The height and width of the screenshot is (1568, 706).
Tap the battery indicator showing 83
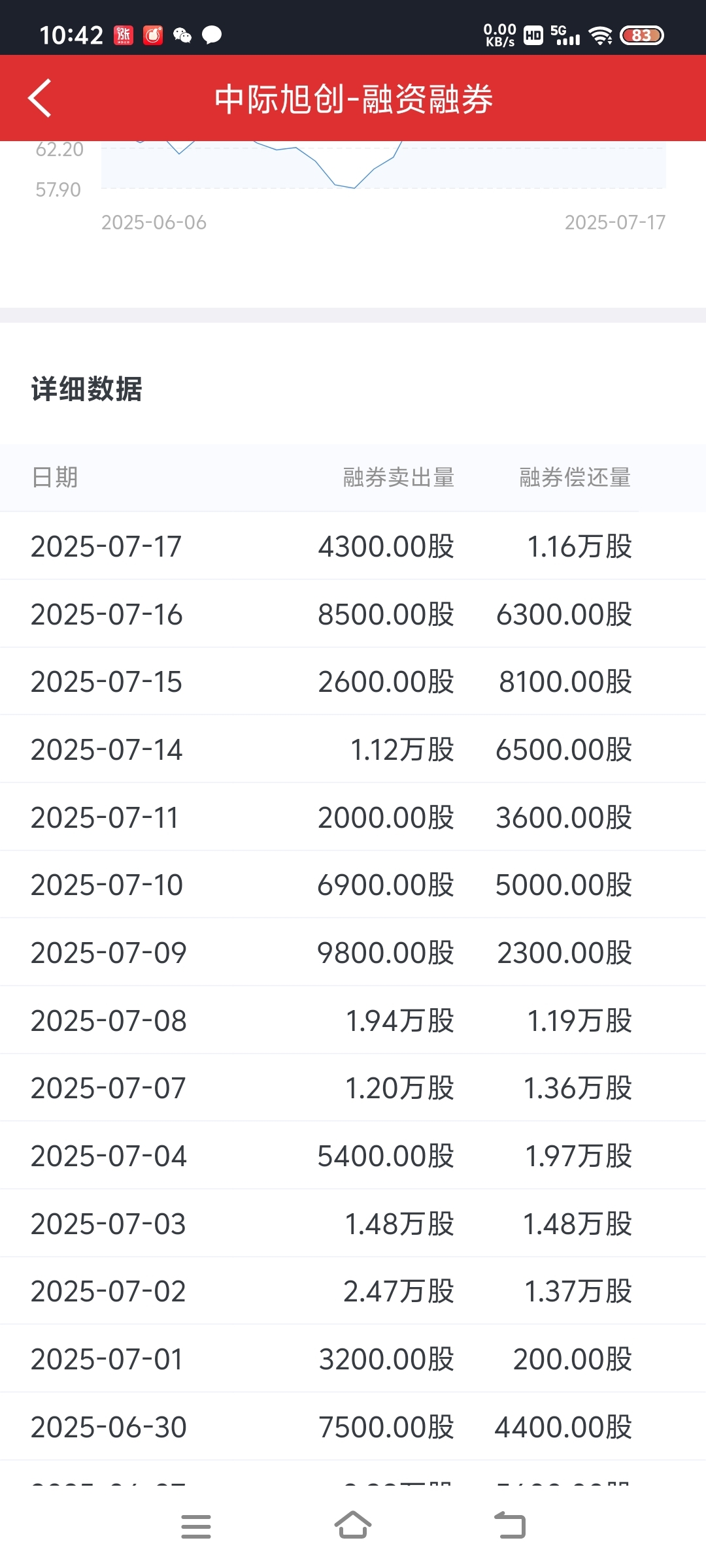coord(642,35)
